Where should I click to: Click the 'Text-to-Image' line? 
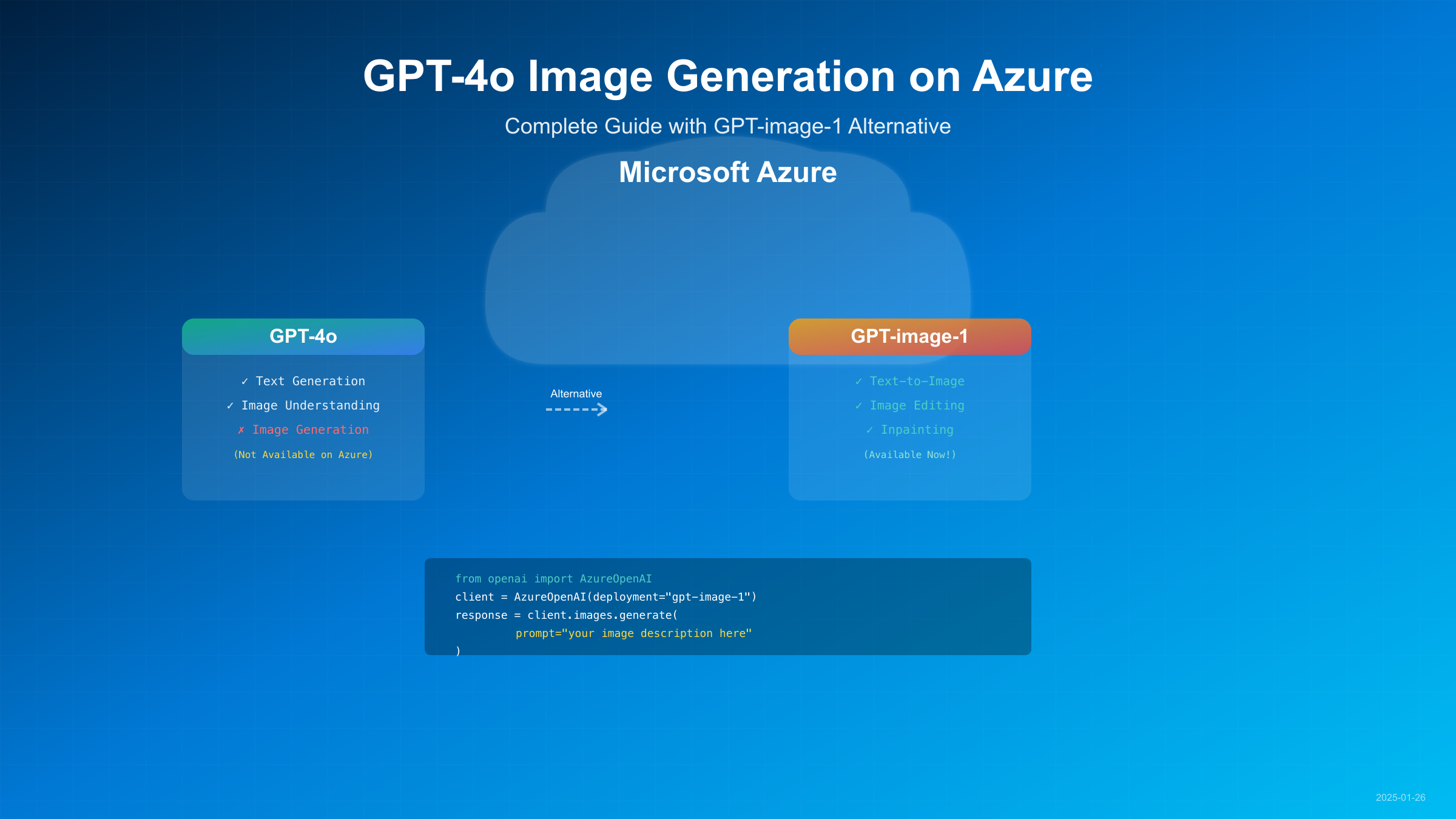tap(910, 381)
